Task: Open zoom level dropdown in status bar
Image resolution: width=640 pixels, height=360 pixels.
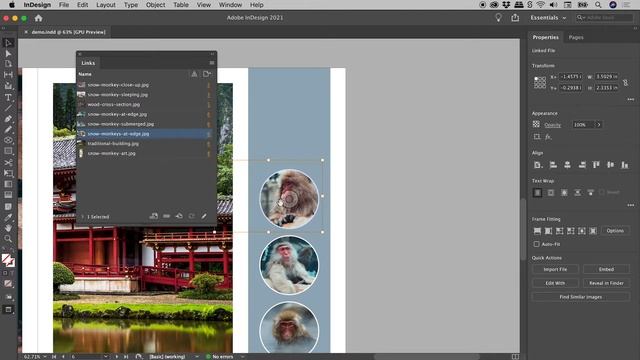Action: [x=44, y=357]
